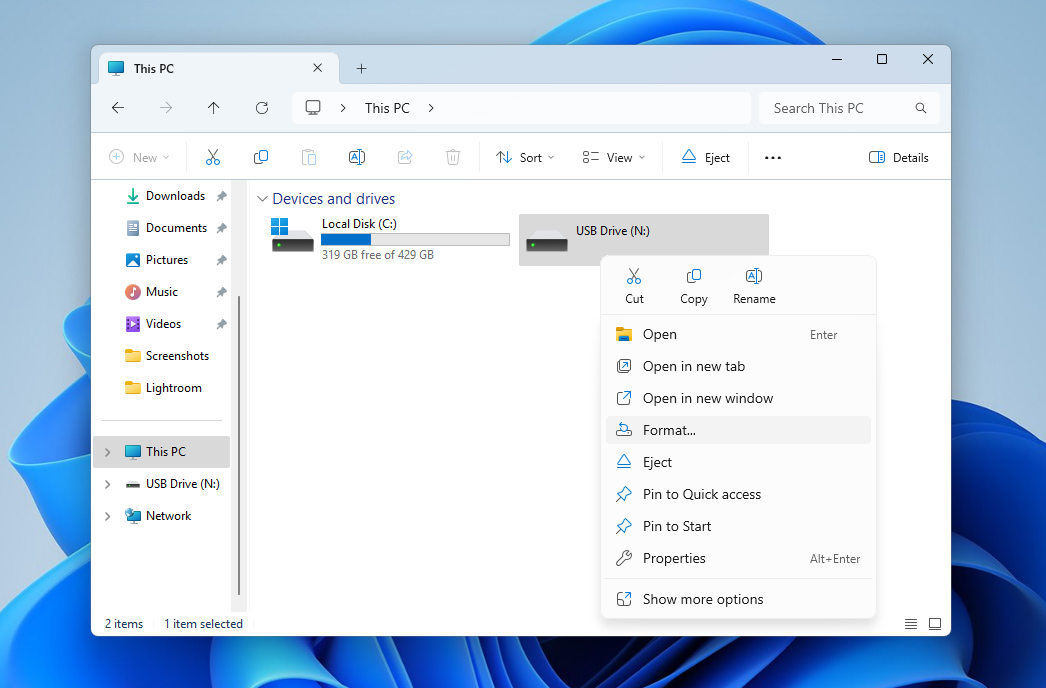This screenshot has width=1046, height=688.
Task: Go back with the left arrow
Action: point(118,108)
